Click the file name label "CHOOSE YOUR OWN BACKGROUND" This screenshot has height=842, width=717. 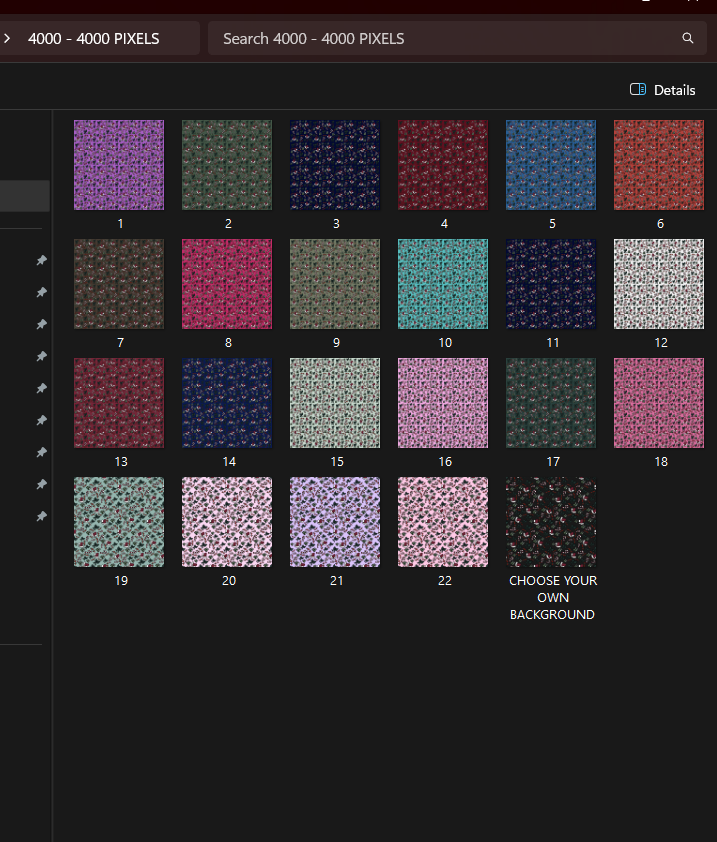tap(553, 597)
